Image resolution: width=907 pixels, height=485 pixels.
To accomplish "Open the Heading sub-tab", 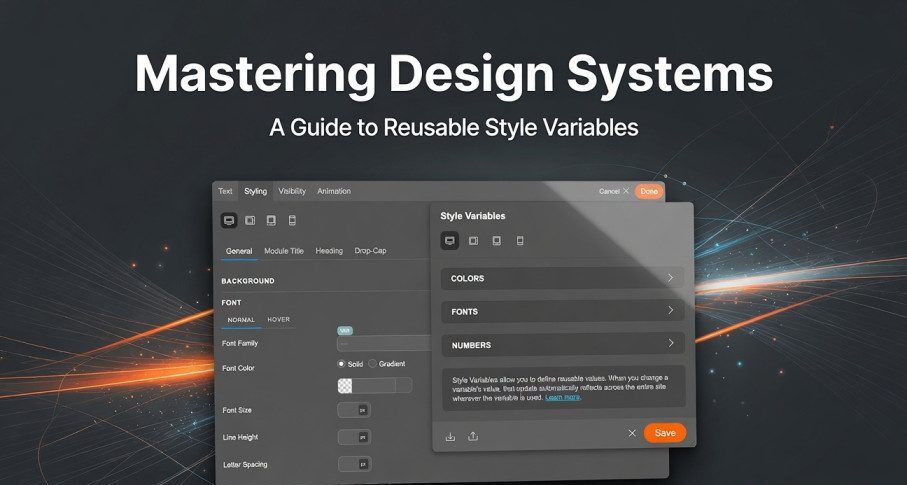I will click(329, 251).
